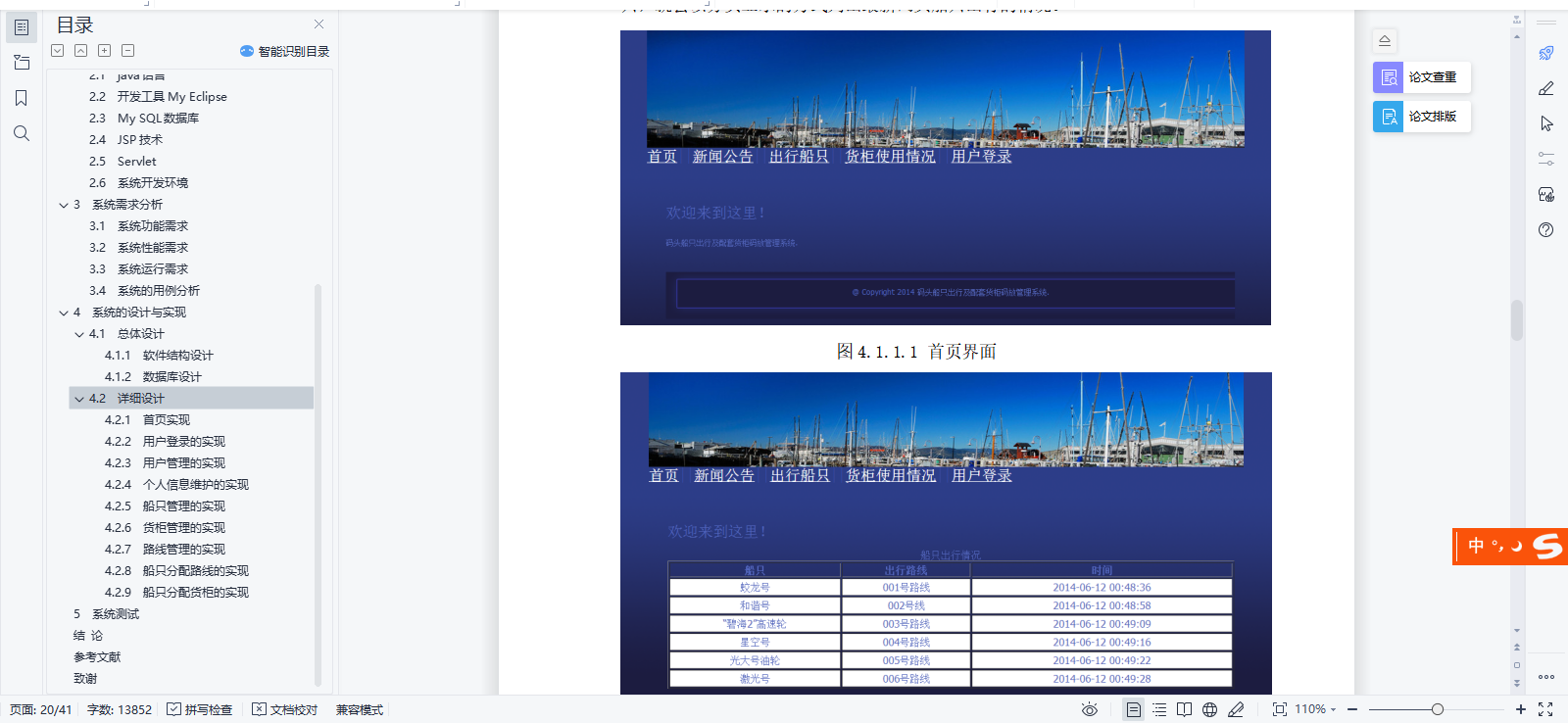Click the search magnifier sidebar icon
Screen dimensions: 1568x723
pos(22,133)
